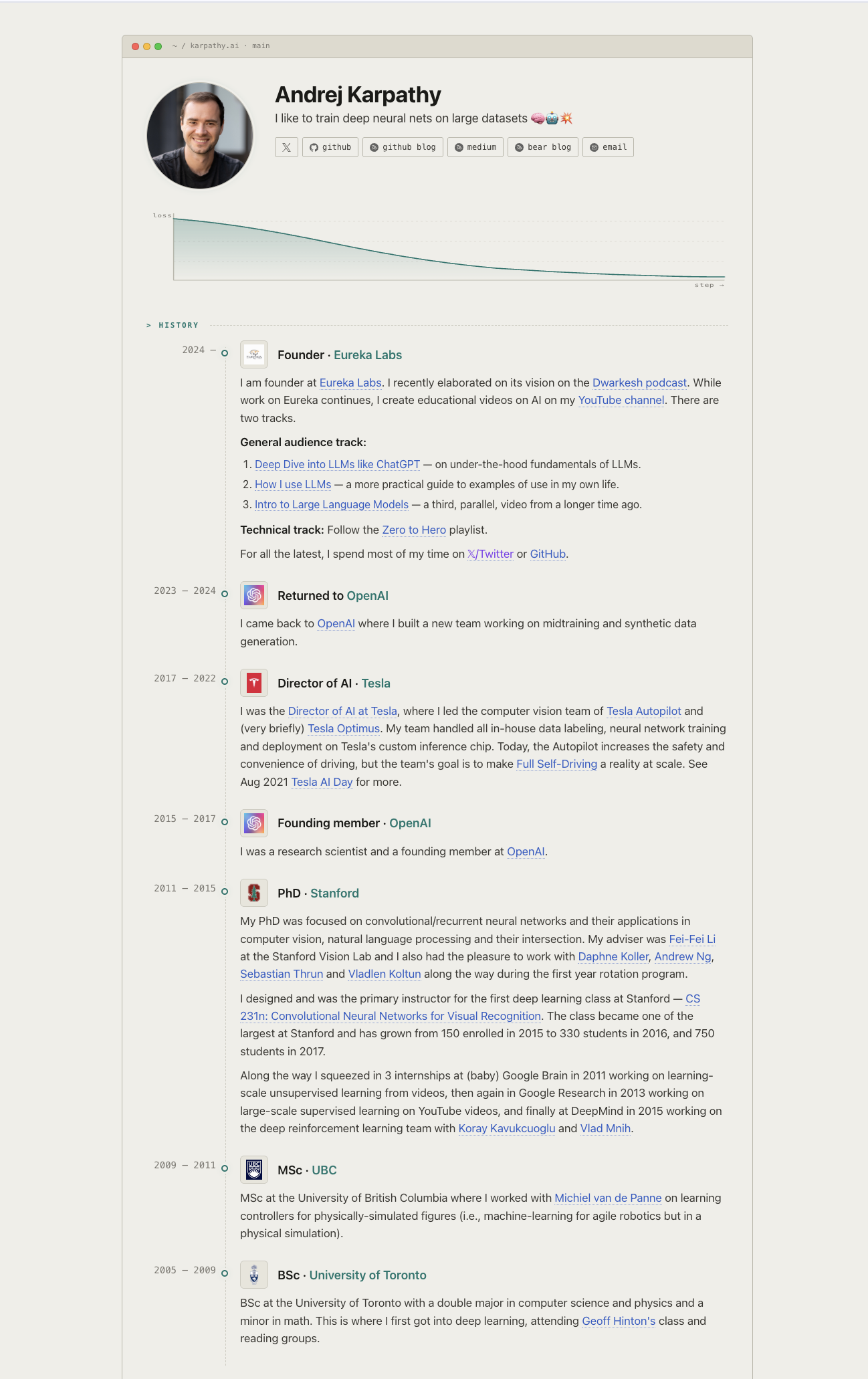Click the Stanford logo icon
Screen dimensions: 868x1379
click(x=254, y=893)
